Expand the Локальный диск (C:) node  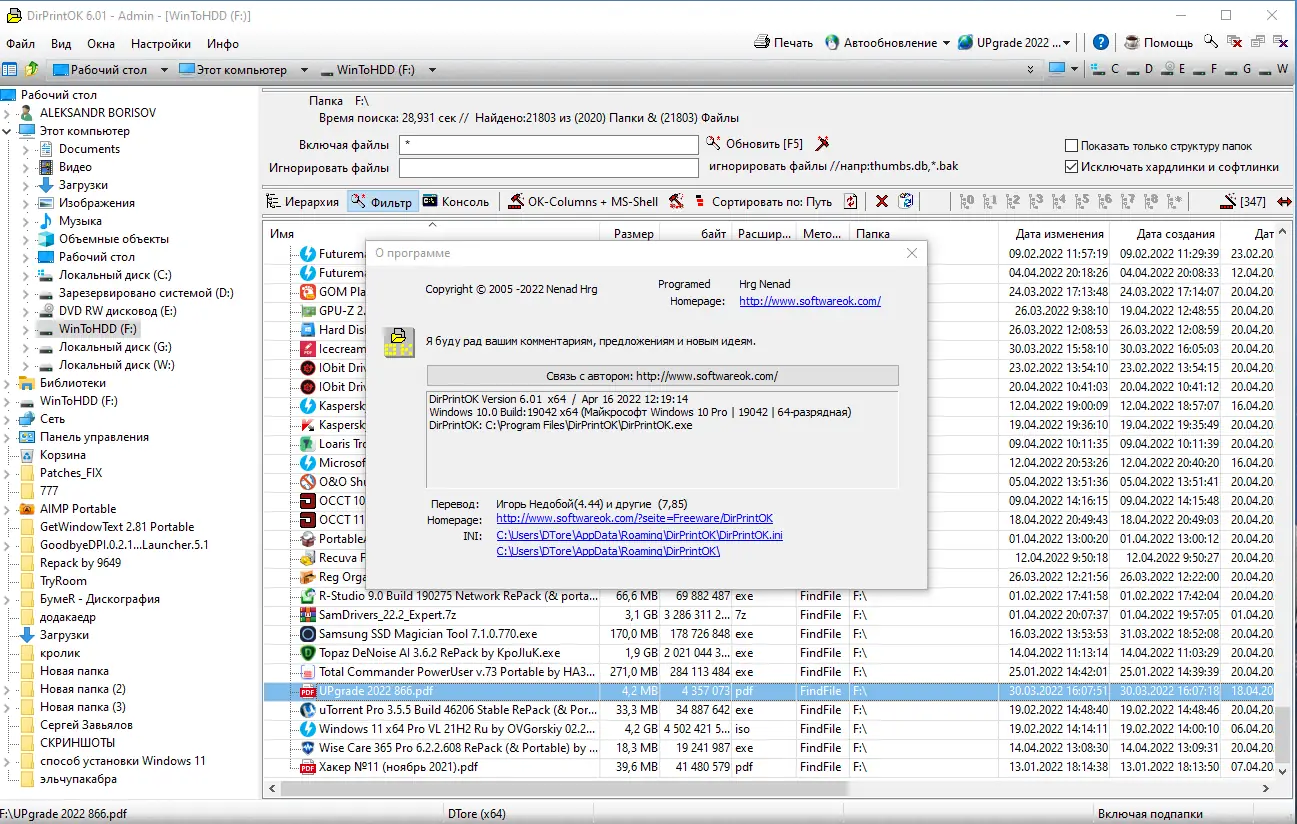click(25, 275)
